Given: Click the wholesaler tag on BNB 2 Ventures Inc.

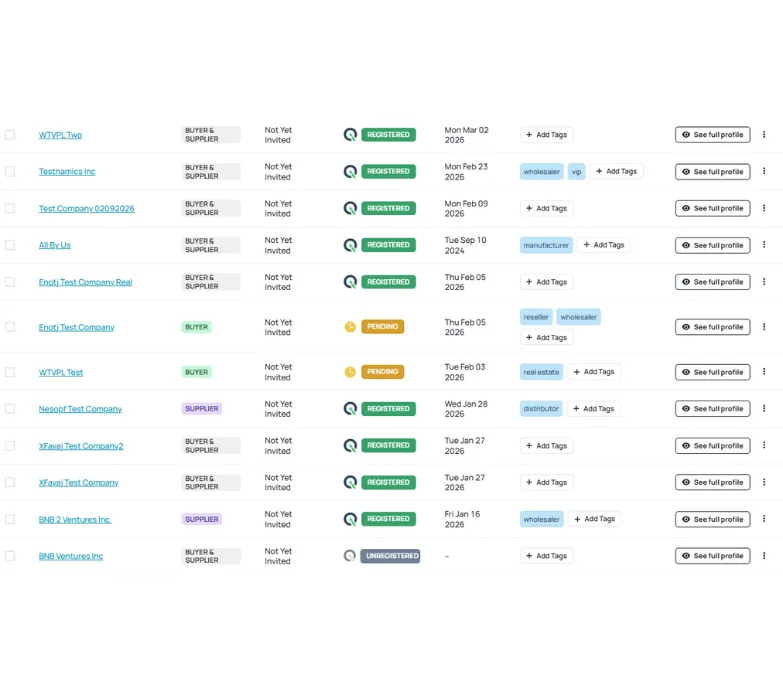Looking at the screenshot, I should [542, 519].
